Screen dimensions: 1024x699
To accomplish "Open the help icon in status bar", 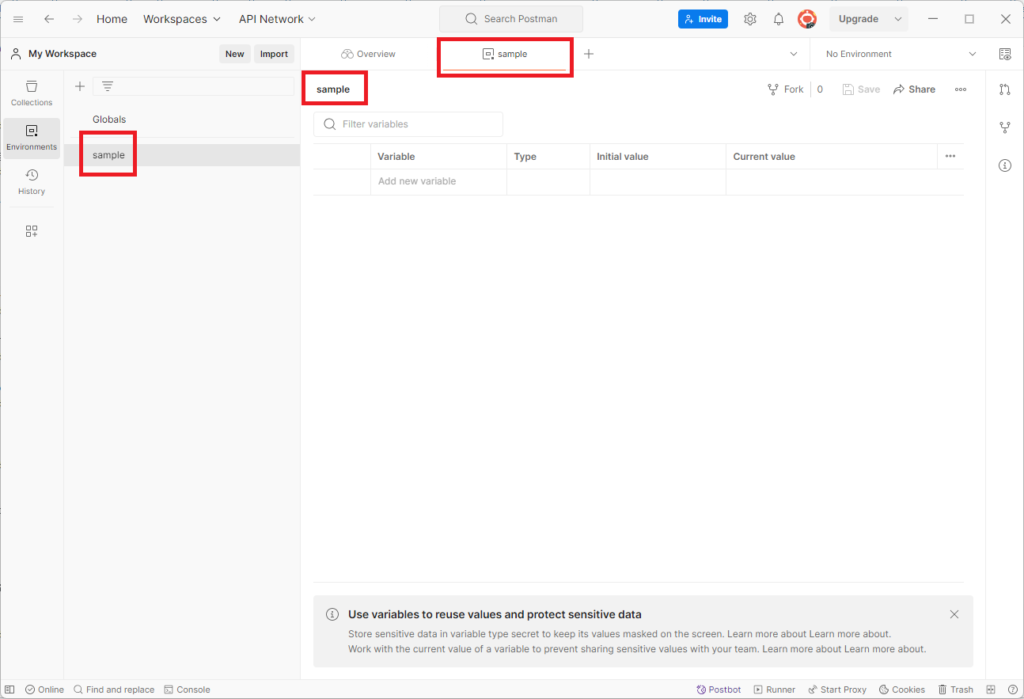I will click(1012, 689).
